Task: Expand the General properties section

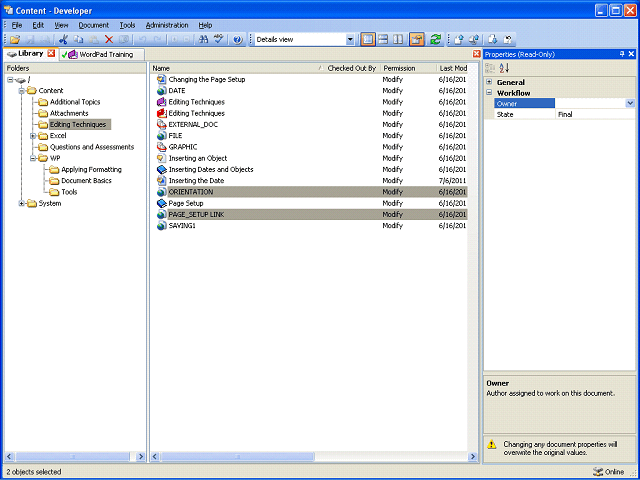Action: [x=489, y=82]
